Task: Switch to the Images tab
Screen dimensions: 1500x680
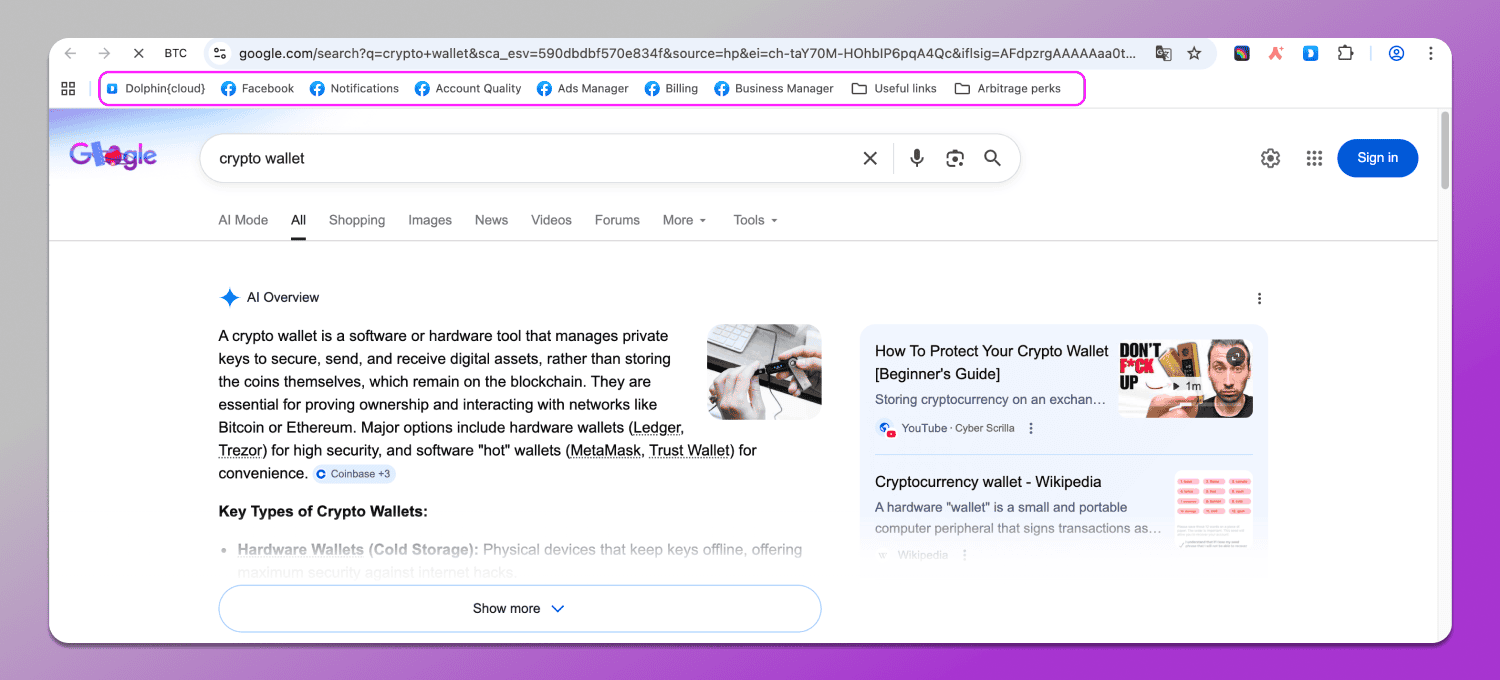Action: click(430, 220)
